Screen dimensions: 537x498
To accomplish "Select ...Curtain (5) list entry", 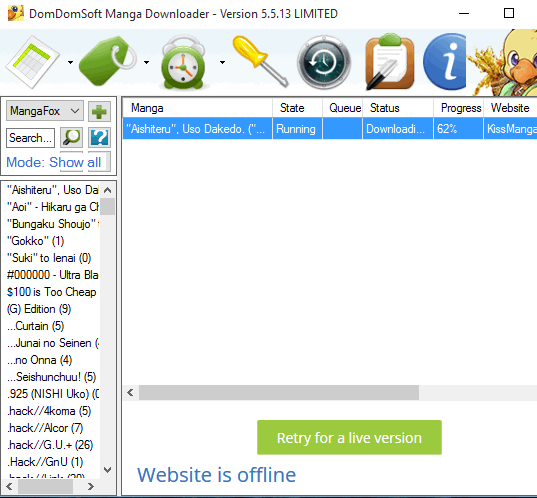I will tap(36, 326).
